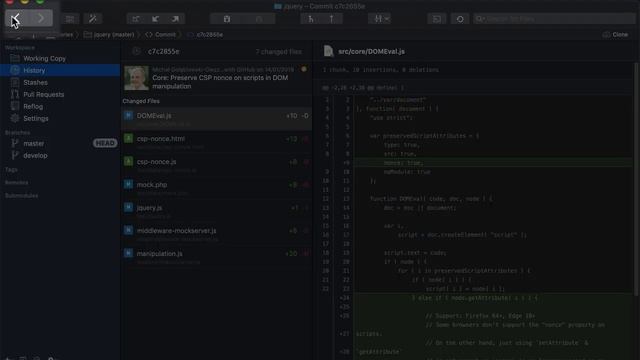Click the jquery (master) breadcrumb
640x360 pixels.
pyautogui.click(x=109, y=35)
